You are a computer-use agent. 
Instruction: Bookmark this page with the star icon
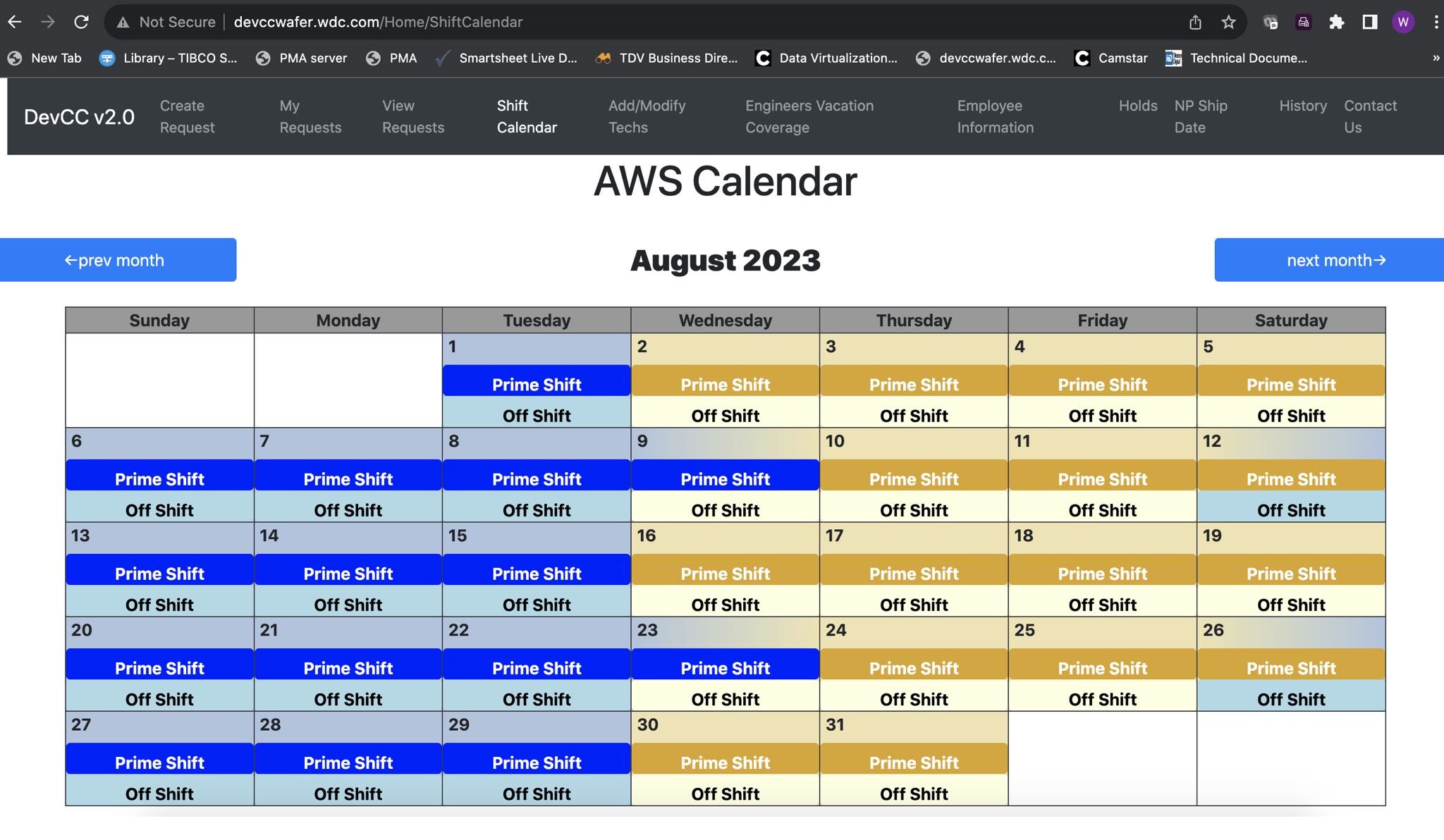click(1229, 23)
